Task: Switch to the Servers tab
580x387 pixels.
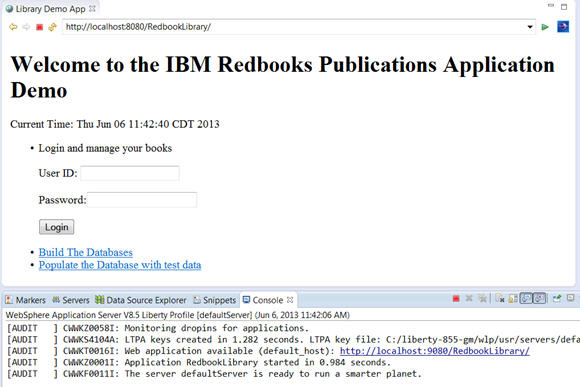Action: [x=71, y=300]
